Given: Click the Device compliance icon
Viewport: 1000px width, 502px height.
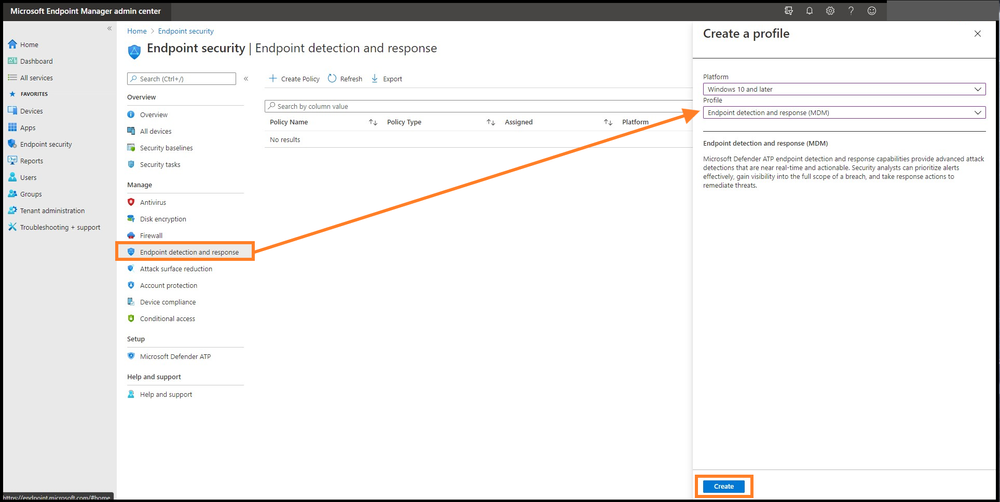Looking at the screenshot, I should click(131, 302).
